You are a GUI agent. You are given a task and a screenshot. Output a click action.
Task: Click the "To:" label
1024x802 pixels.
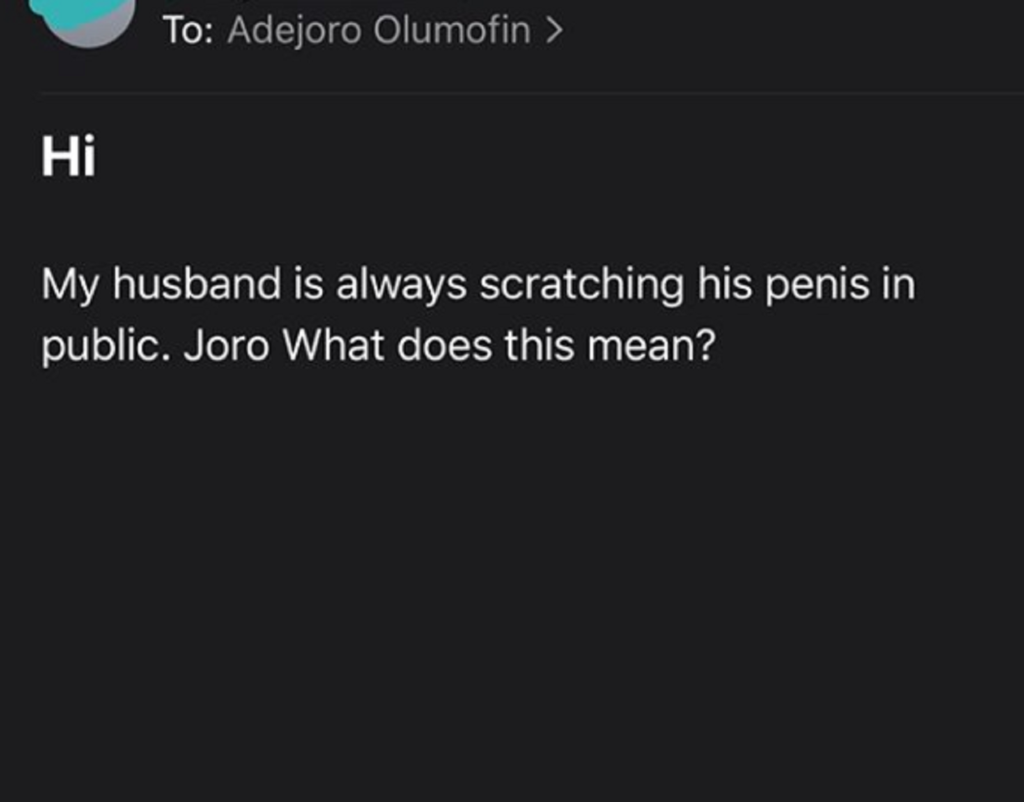tap(188, 31)
